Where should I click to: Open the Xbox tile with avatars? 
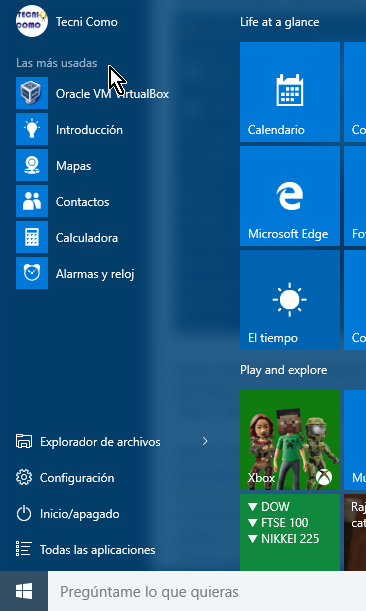290,440
